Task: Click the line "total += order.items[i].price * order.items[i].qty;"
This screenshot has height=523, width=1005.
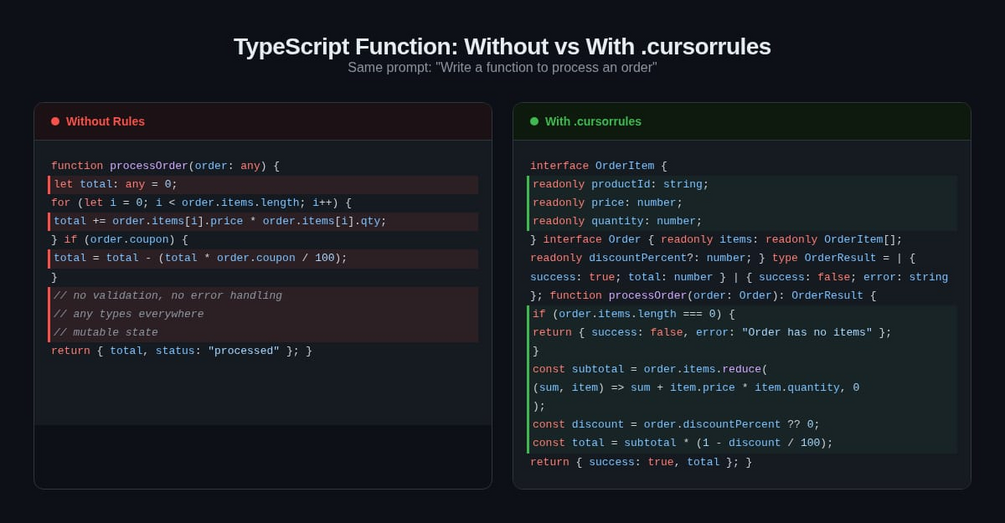Action: click(x=263, y=221)
